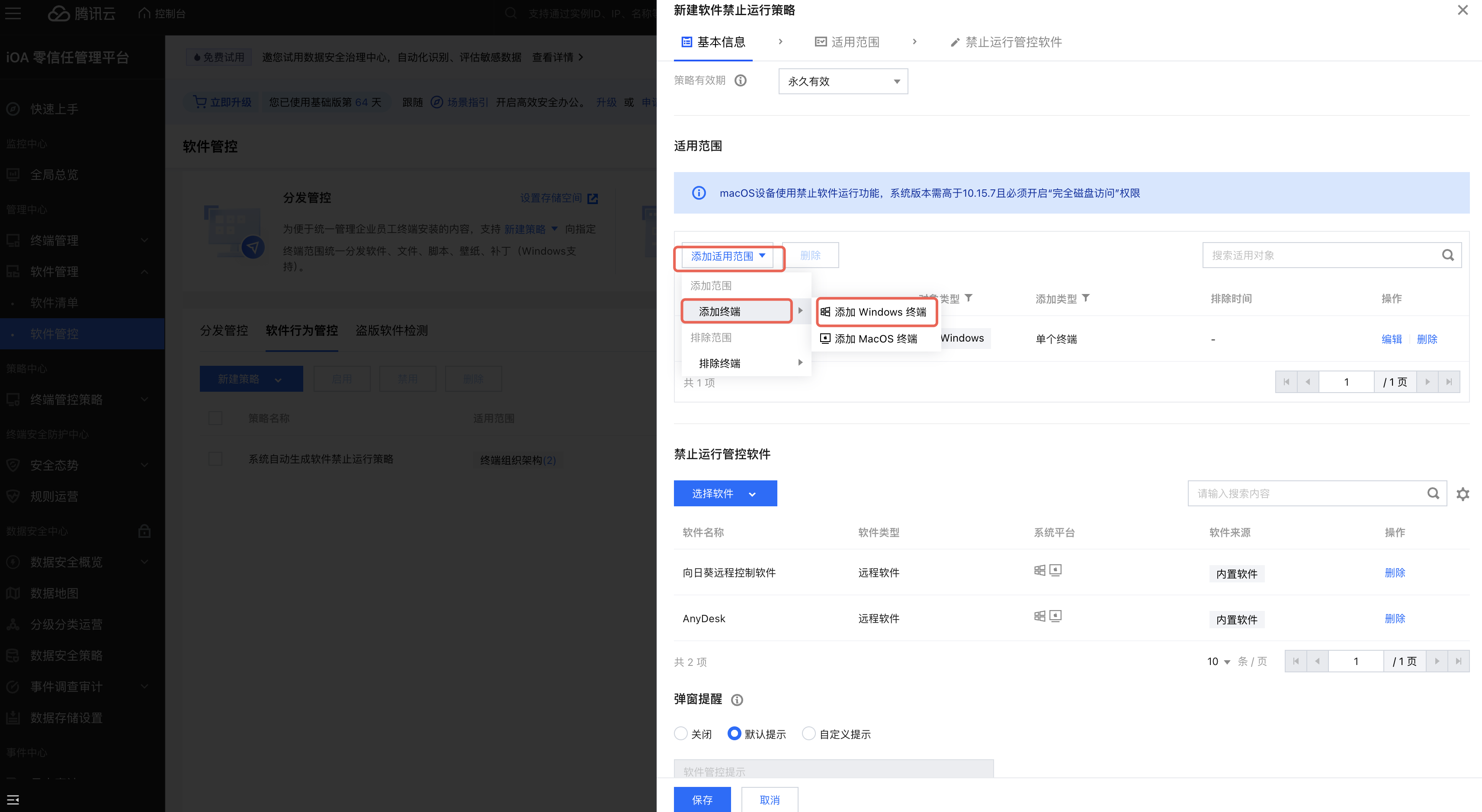
Task: Select the 自定义提示 radio option
Action: tap(808, 734)
